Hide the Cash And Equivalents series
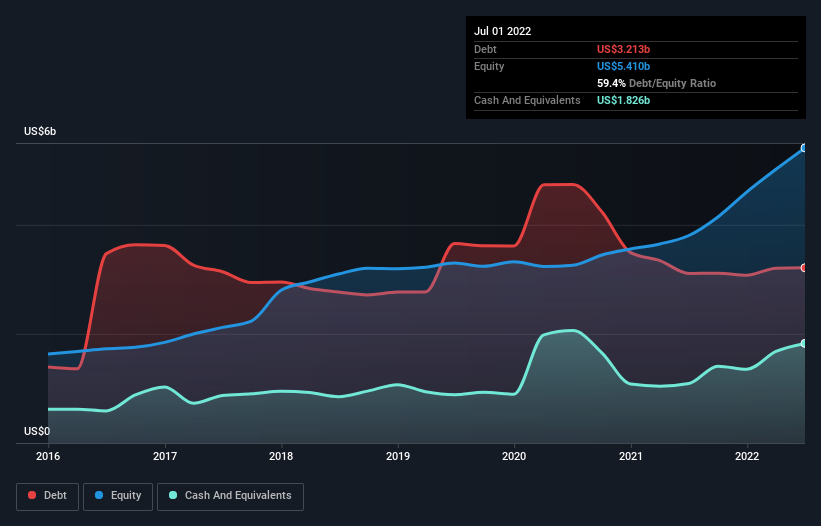Image resolution: width=821 pixels, height=526 pixels. point(230,495)
